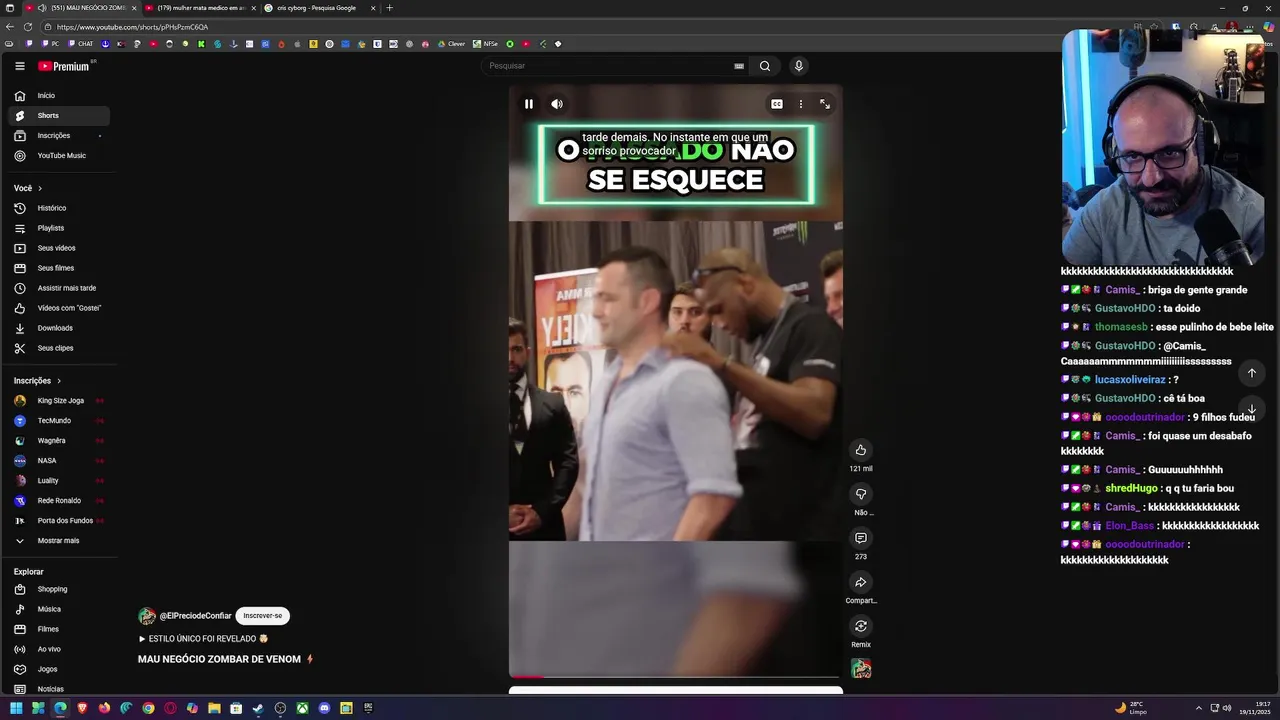Enter fullscreen on the Shorts player
Screen dimensions: 1280x720
pos(825,104)
